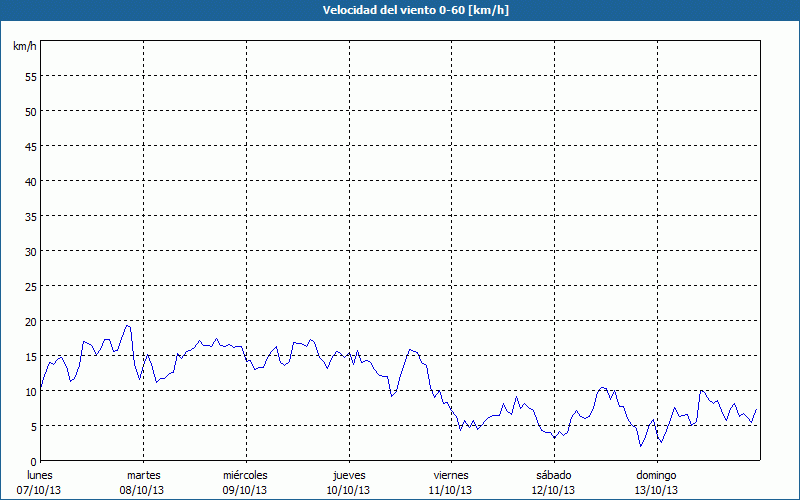
Task: Click the 25 tick label on the y-axis
Action: coord(30,286)
